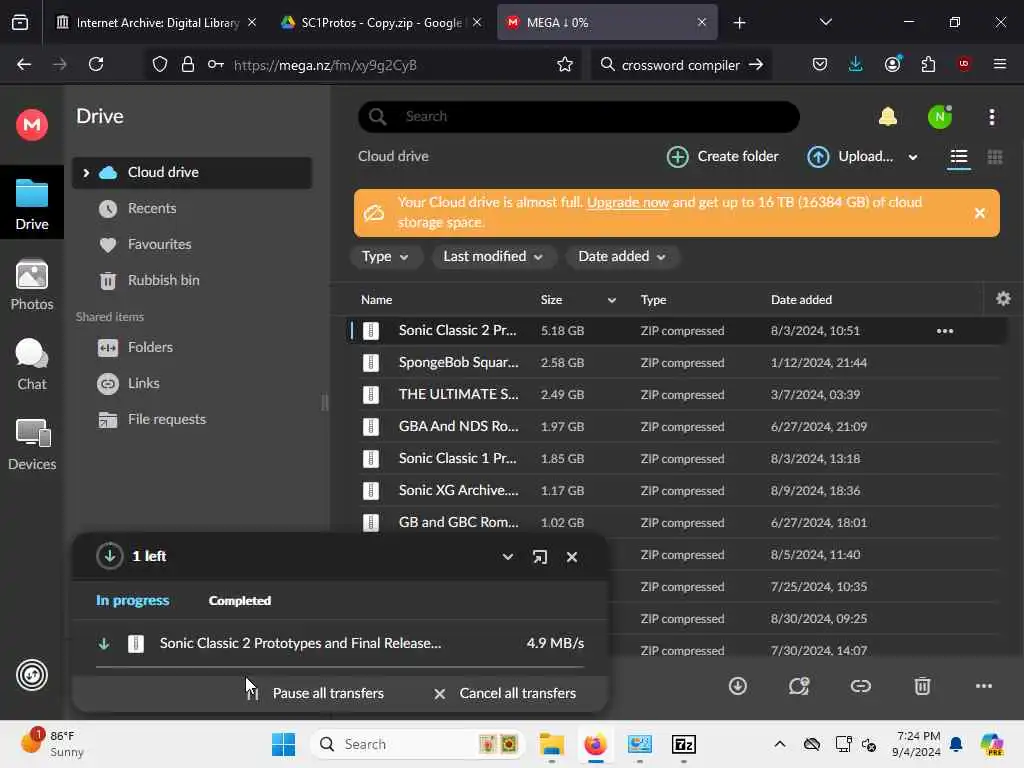Focus the MEGA search field
Viewport: 1024px width, 768px height.
[579, 117]
